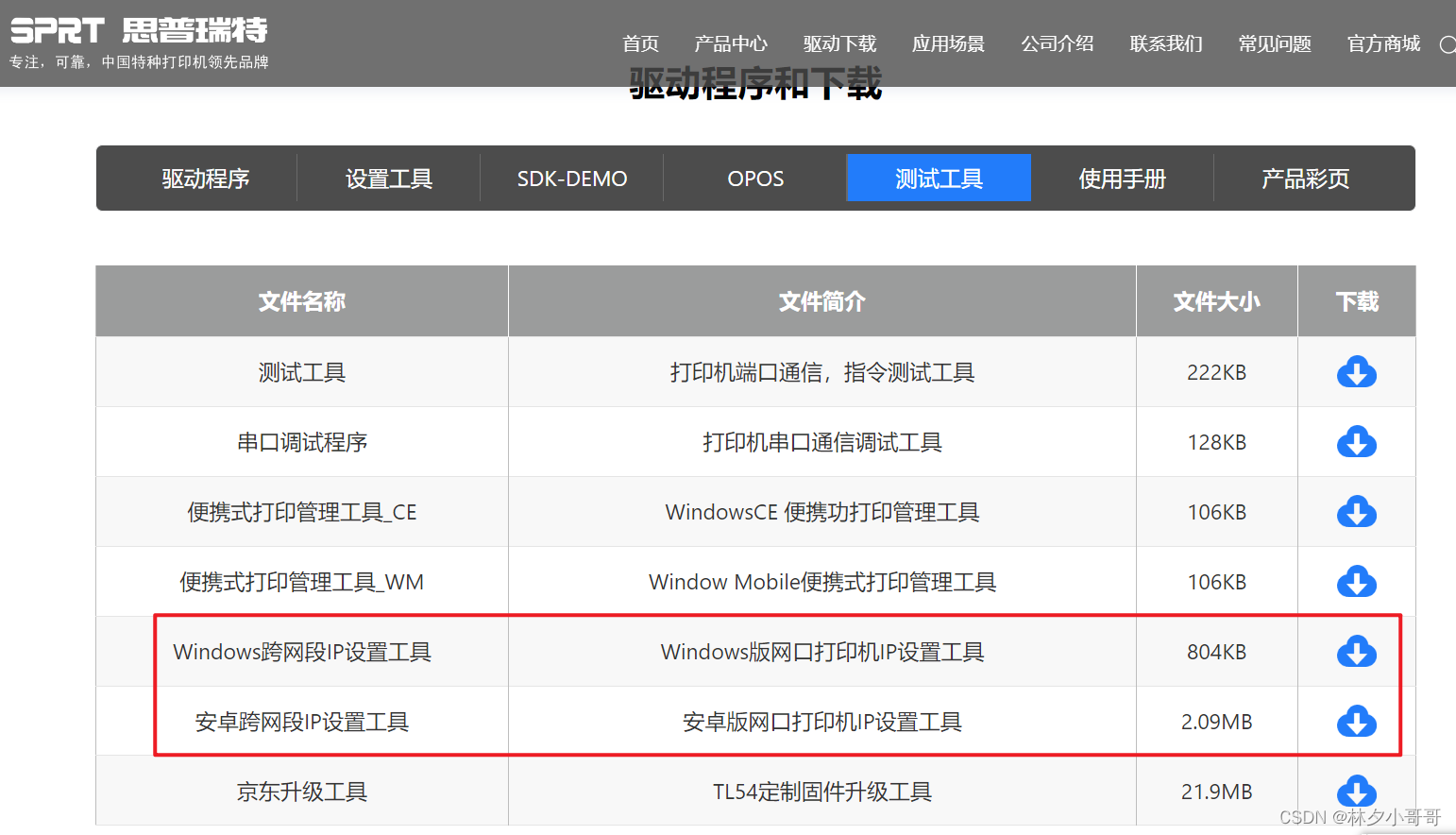The image size is (1456, 835).
Task: Select the 测试工具 tab
Action: (x=939, y=179)
